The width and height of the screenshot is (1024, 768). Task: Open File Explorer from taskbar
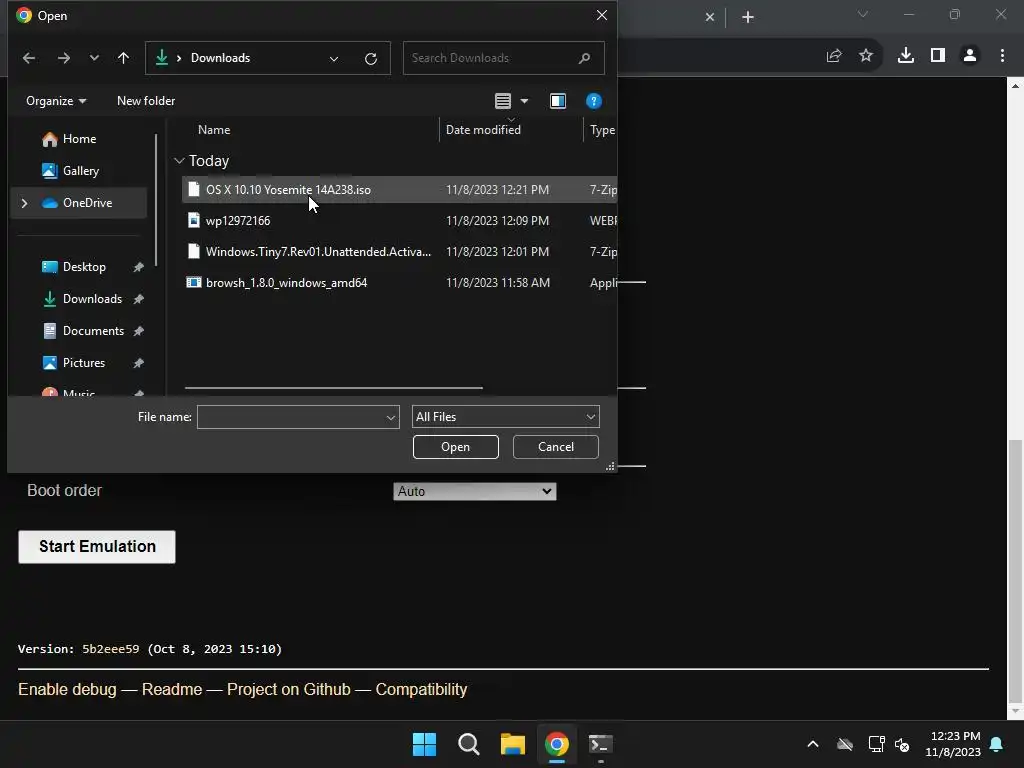(513, 744)
